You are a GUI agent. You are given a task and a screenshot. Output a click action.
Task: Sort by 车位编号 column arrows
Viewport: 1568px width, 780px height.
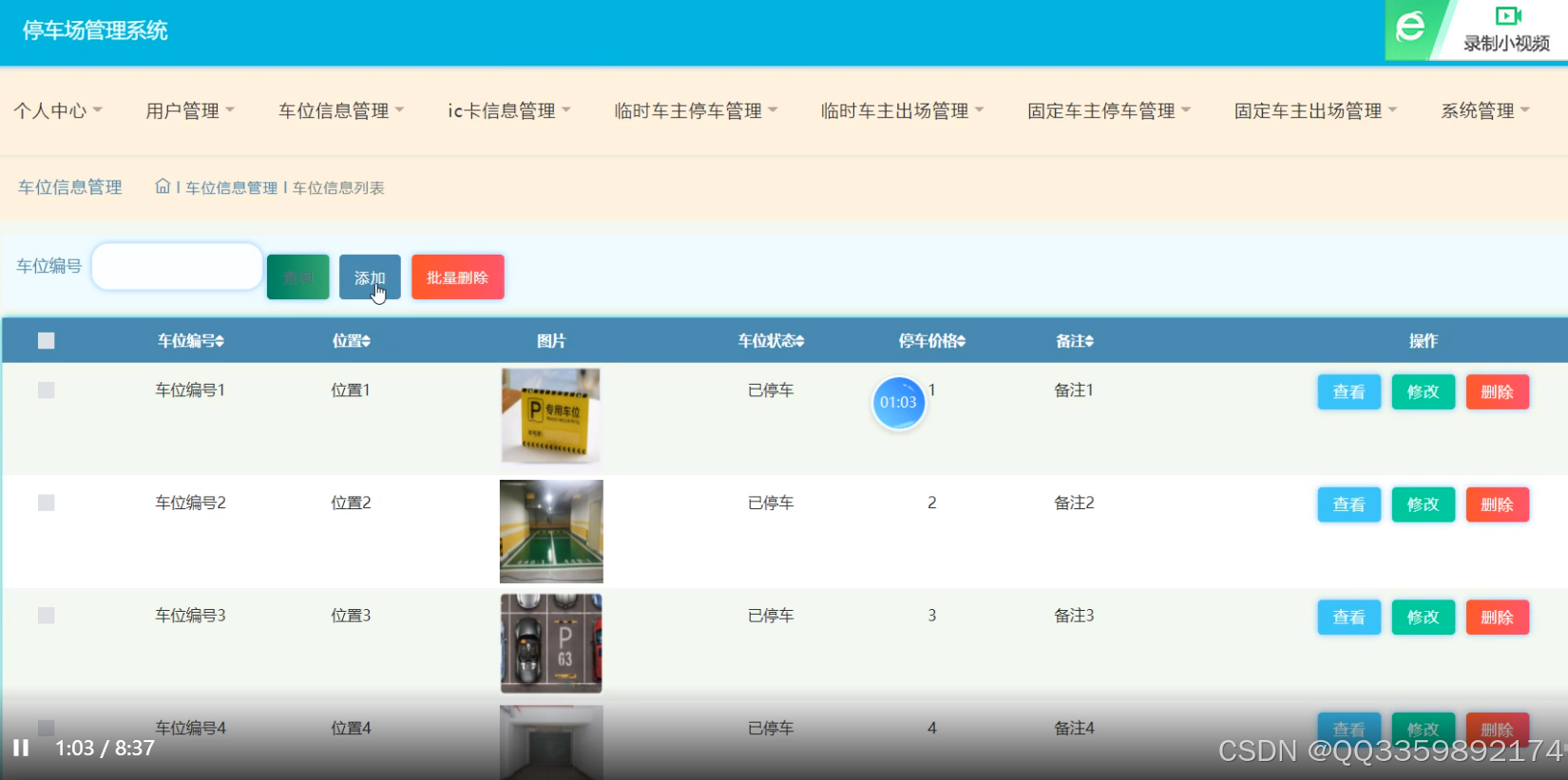pos(220,341)
